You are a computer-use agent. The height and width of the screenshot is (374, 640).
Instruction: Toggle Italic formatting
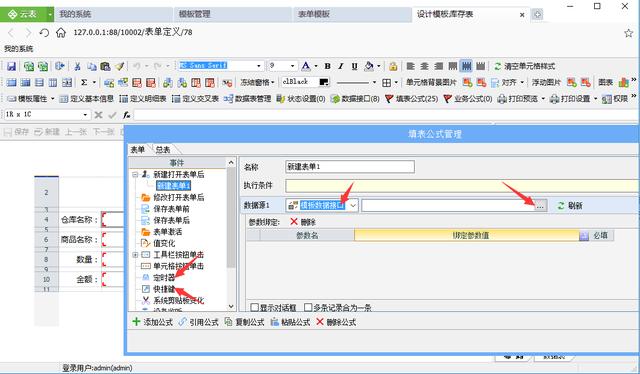pyautogui.click(x=341, y=66)
